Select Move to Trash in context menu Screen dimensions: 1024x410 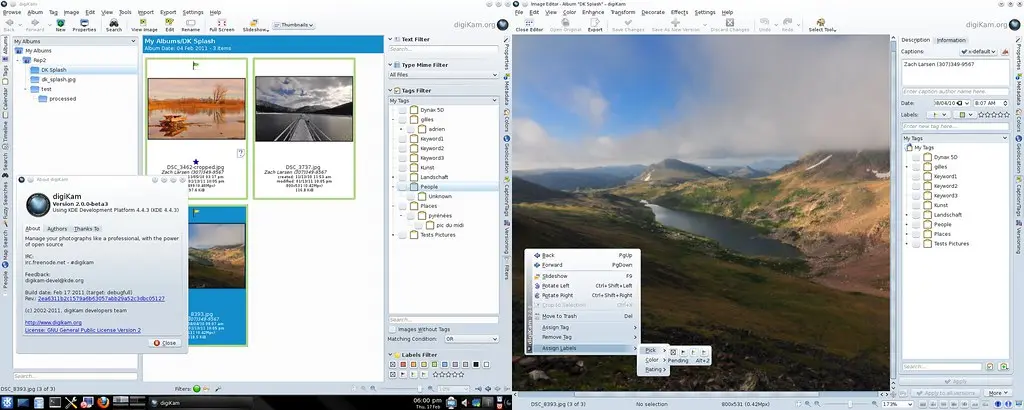(x=562, y=315)
